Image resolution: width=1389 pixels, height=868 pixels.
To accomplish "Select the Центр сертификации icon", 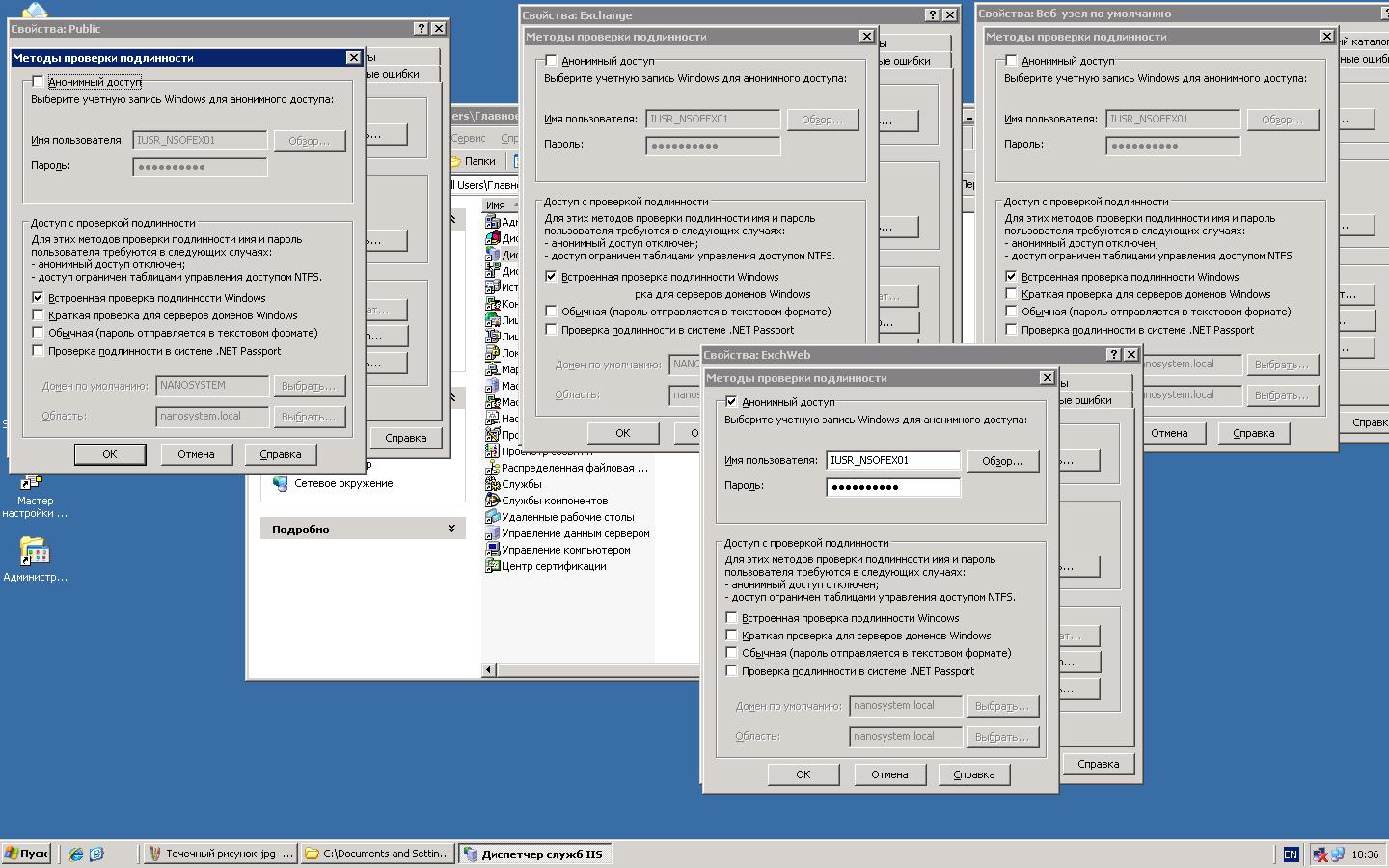I will [x=493, y=566].
